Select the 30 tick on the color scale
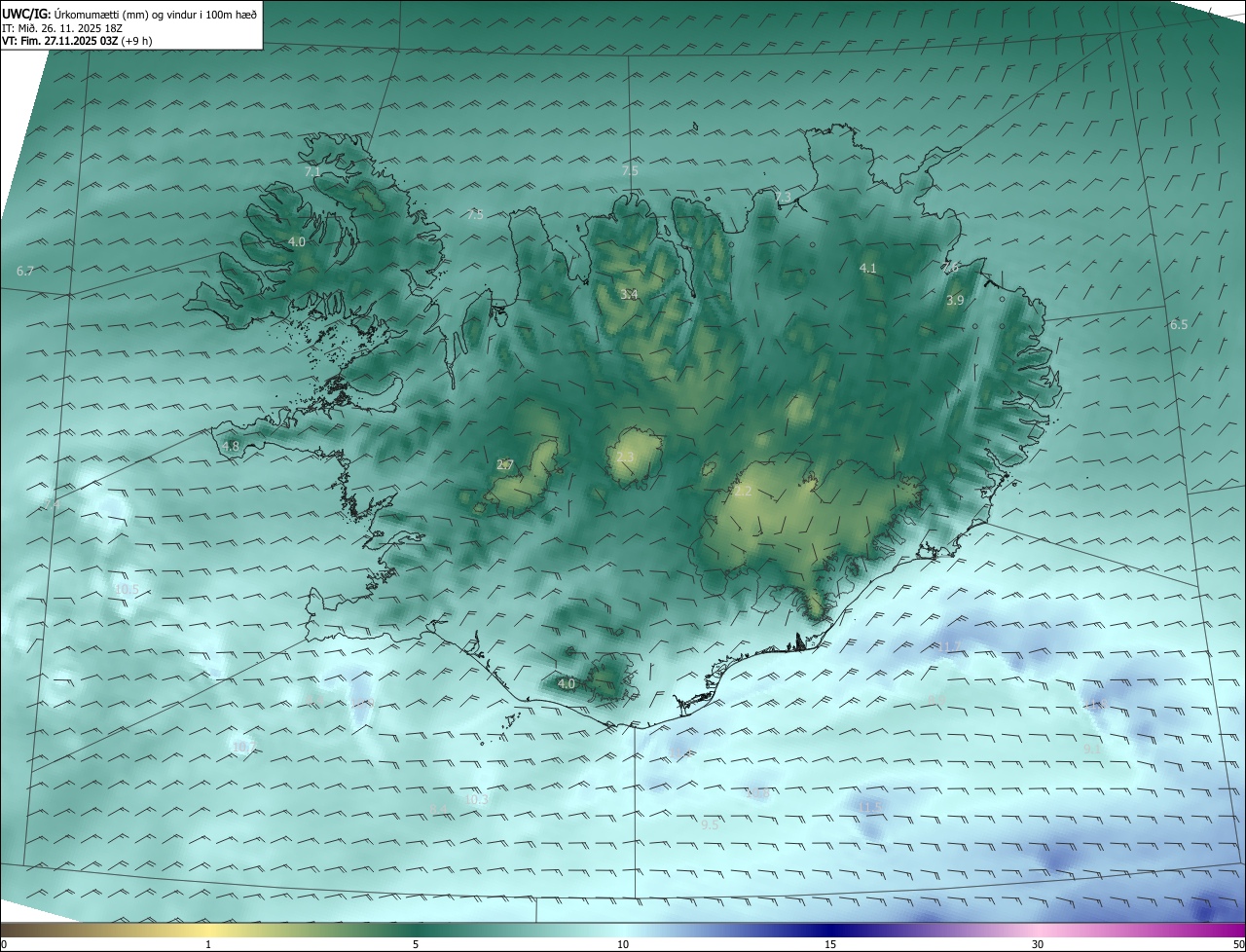 pyautogui.click(x=1038, y=944)
